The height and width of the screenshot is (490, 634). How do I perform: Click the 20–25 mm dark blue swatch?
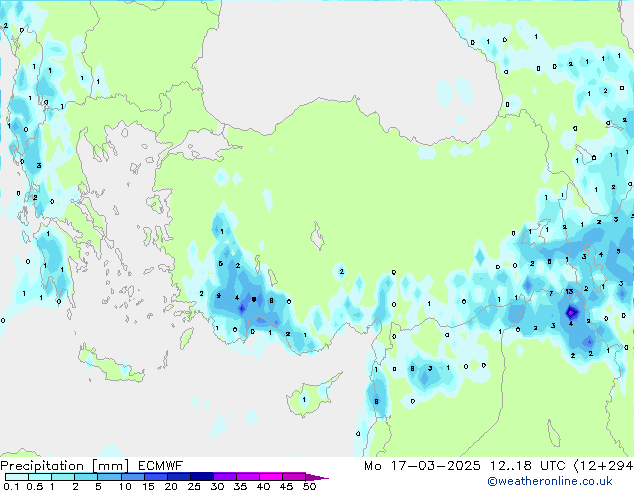[179, 477]
